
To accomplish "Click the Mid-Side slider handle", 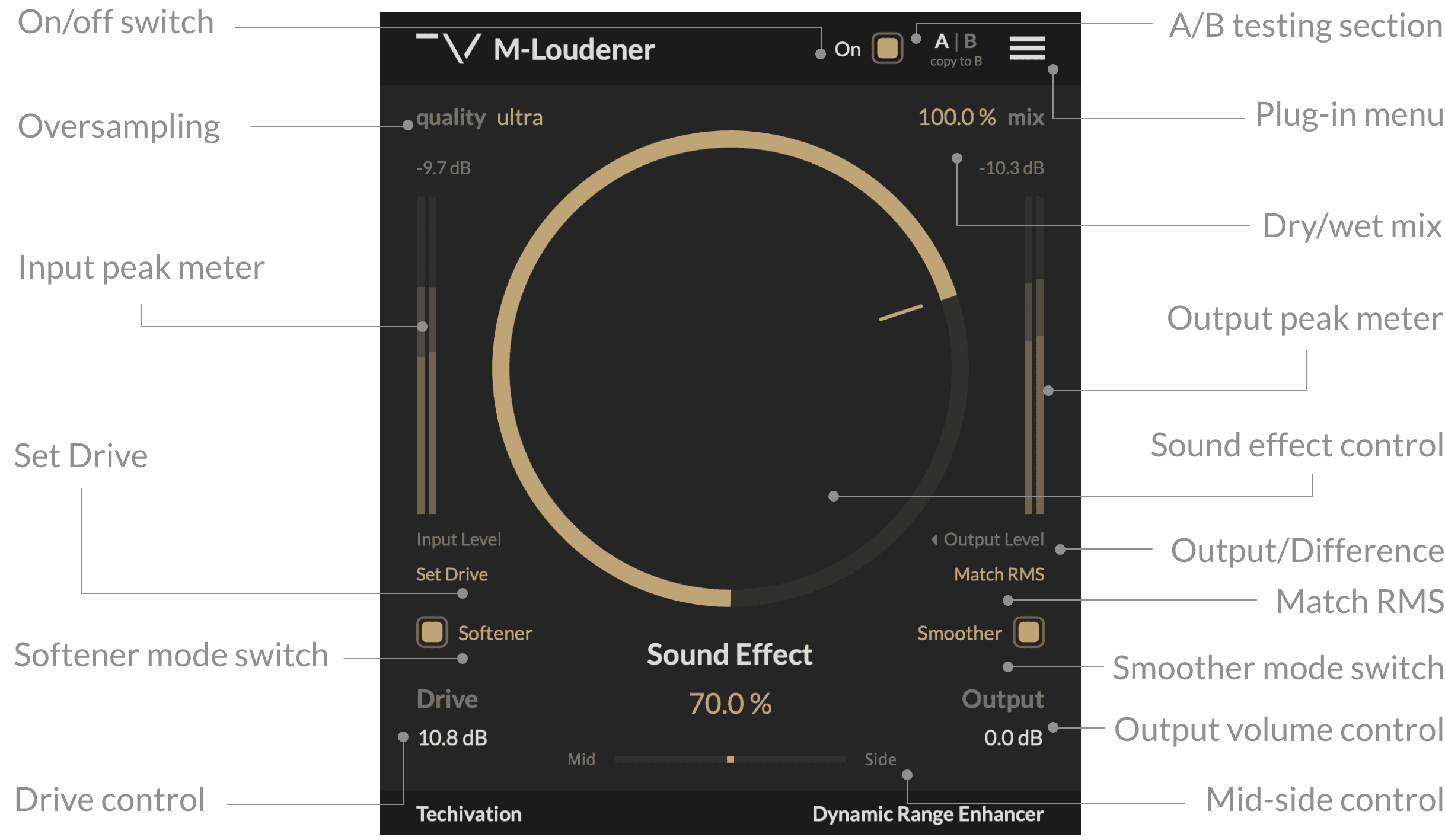I will click(x=731, y=759).
